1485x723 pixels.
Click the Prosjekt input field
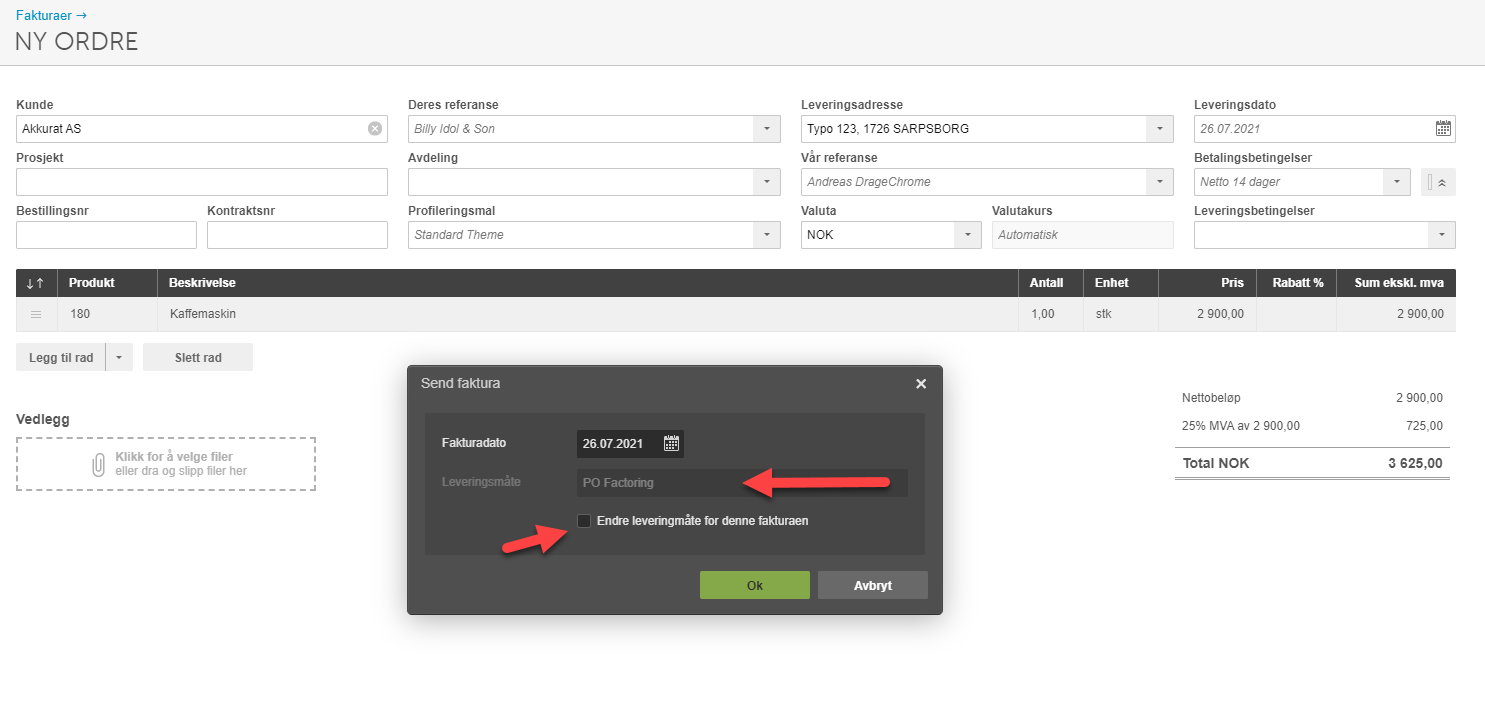pyautogui.click(x=202, y=182)
